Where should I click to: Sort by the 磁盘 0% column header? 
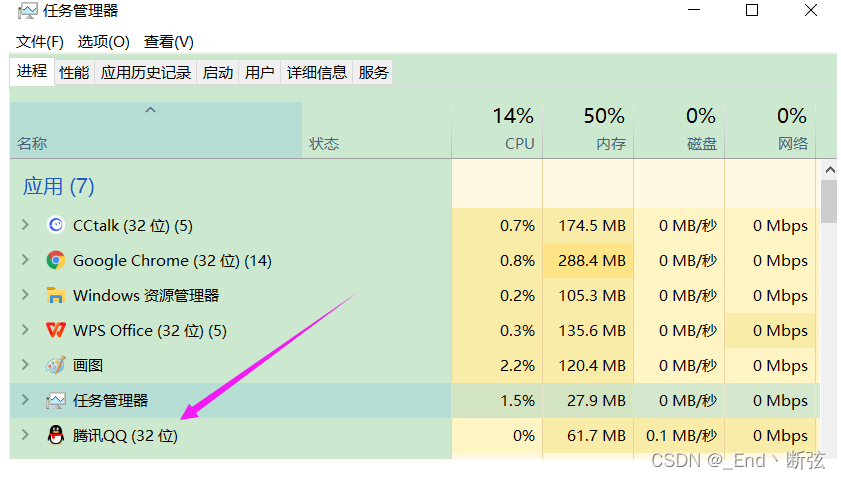(x=680, y=130)
